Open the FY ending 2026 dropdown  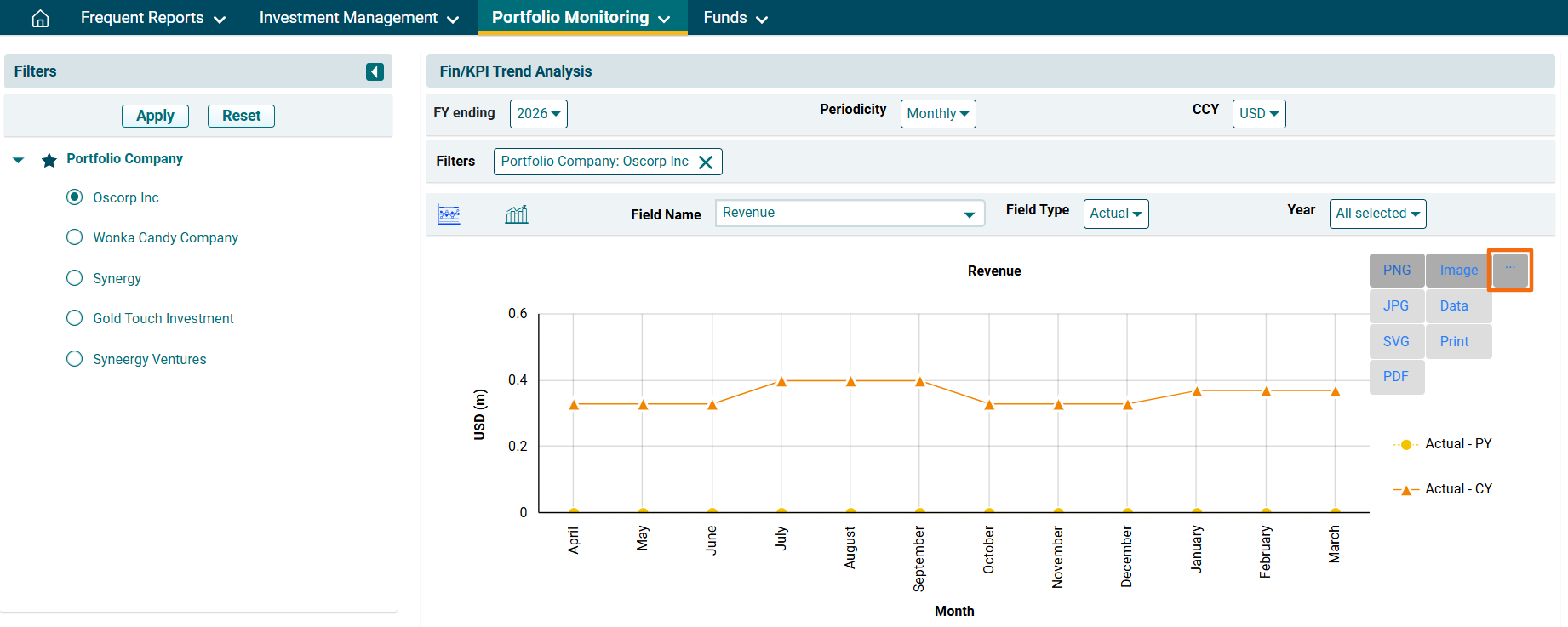[538, 114]
